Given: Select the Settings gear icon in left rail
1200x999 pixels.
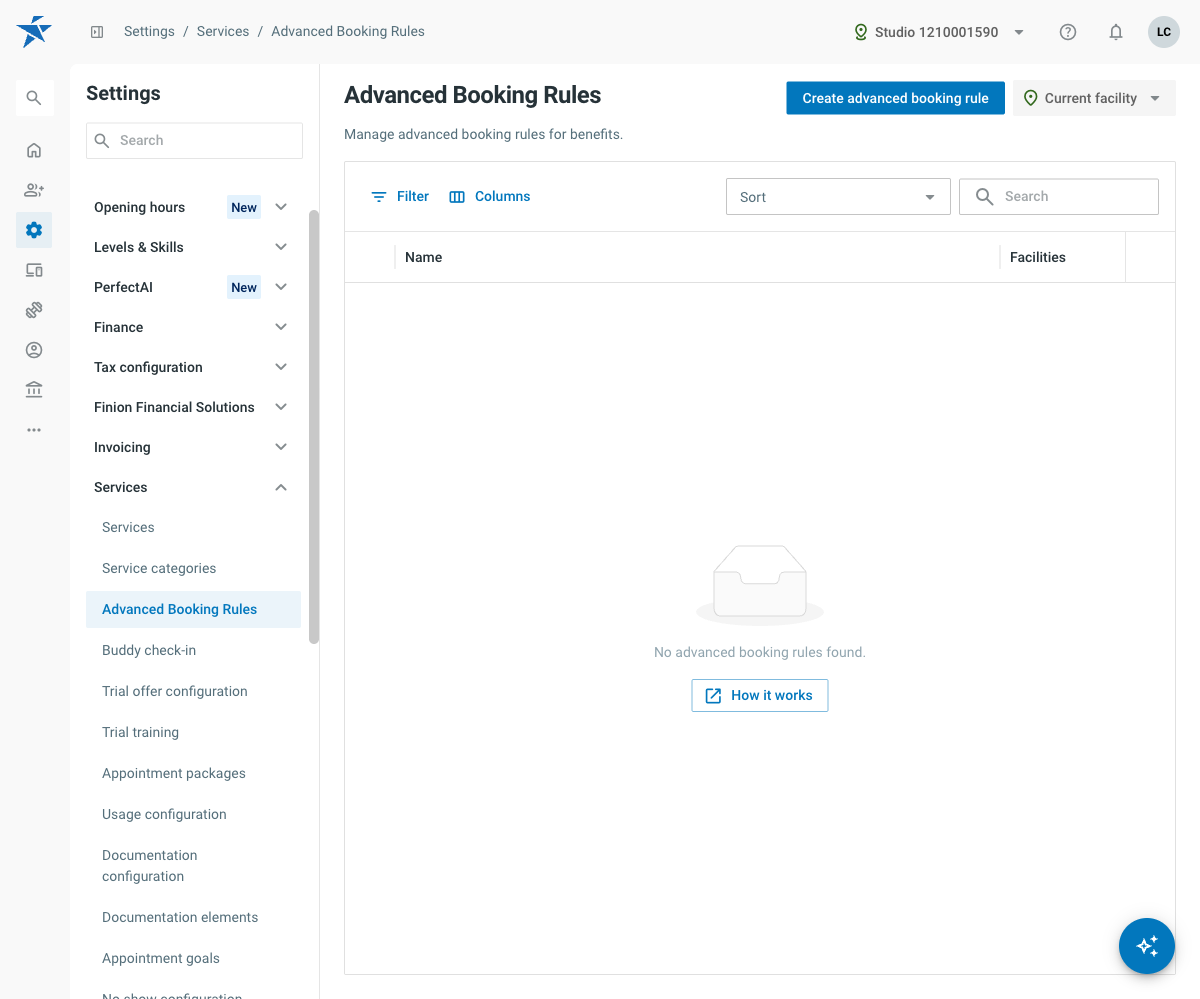Looking at the screenshot, I should pos(34,230).
